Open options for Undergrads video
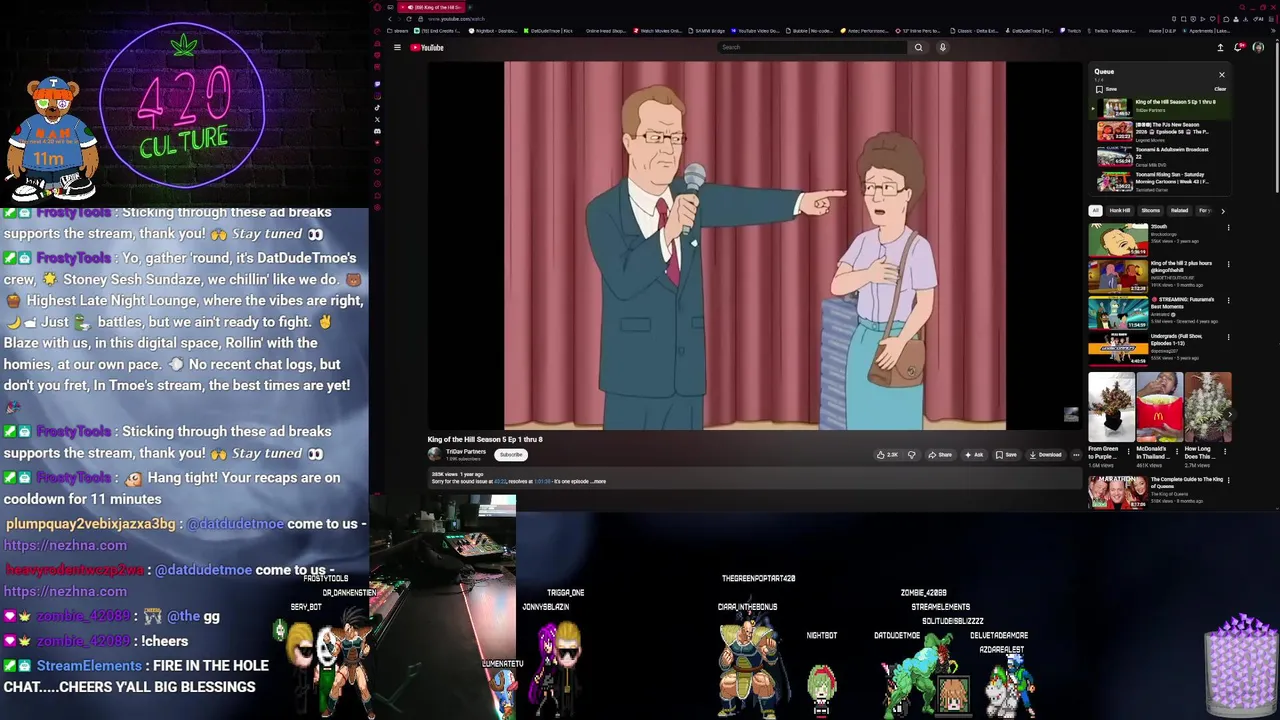Viewport: 1280px width, 720px height. [x=1228, y=337]
